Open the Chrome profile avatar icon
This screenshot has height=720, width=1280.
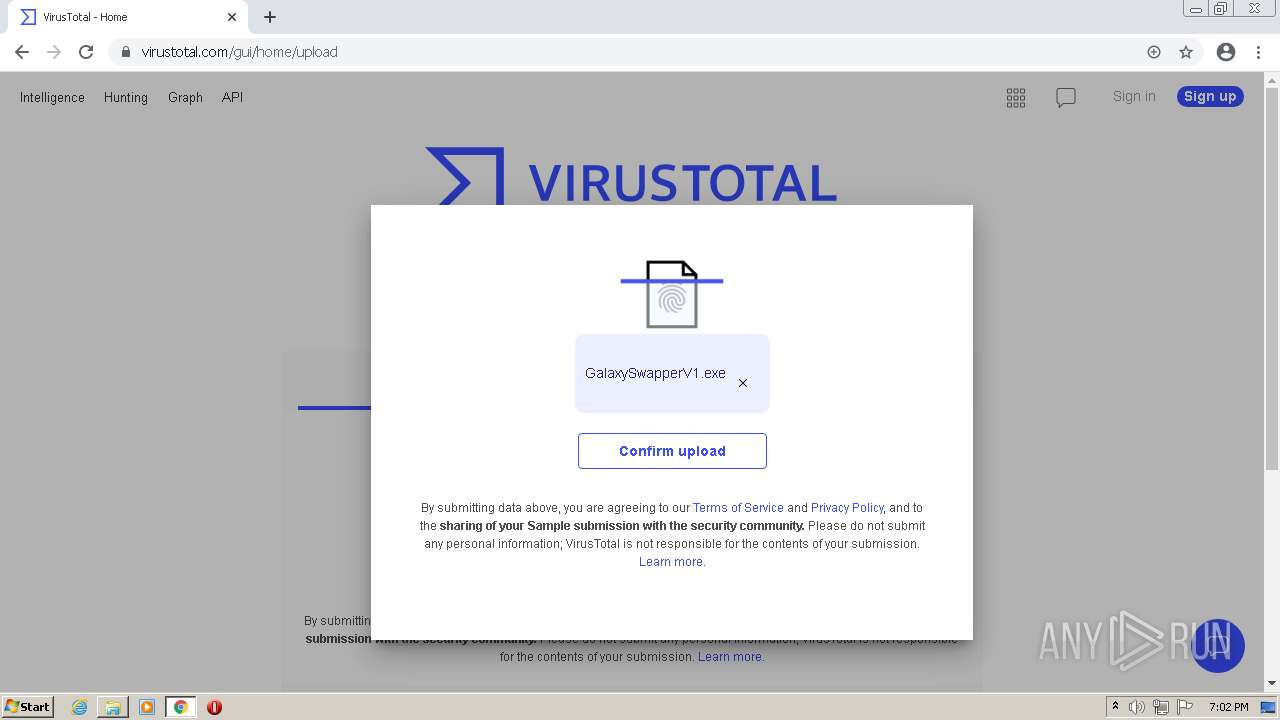point(1226,52)
